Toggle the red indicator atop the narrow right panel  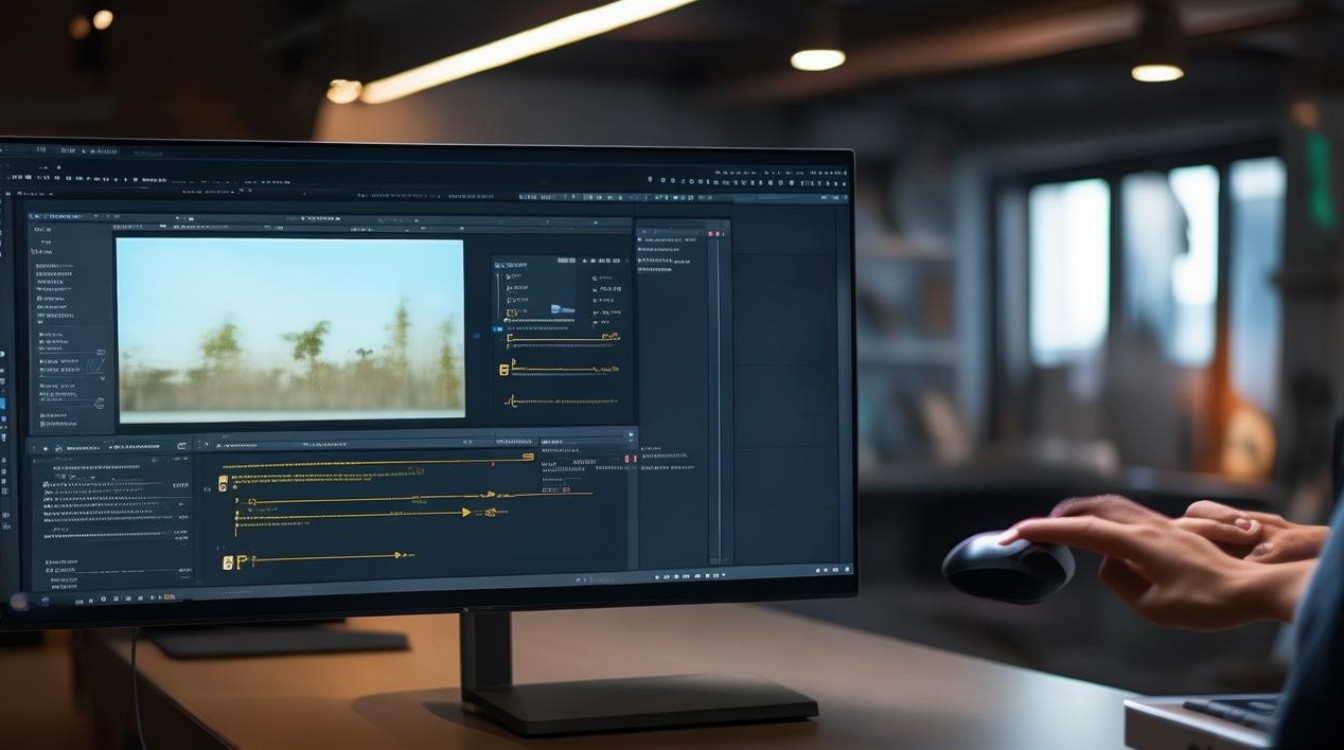click(714, 233)
